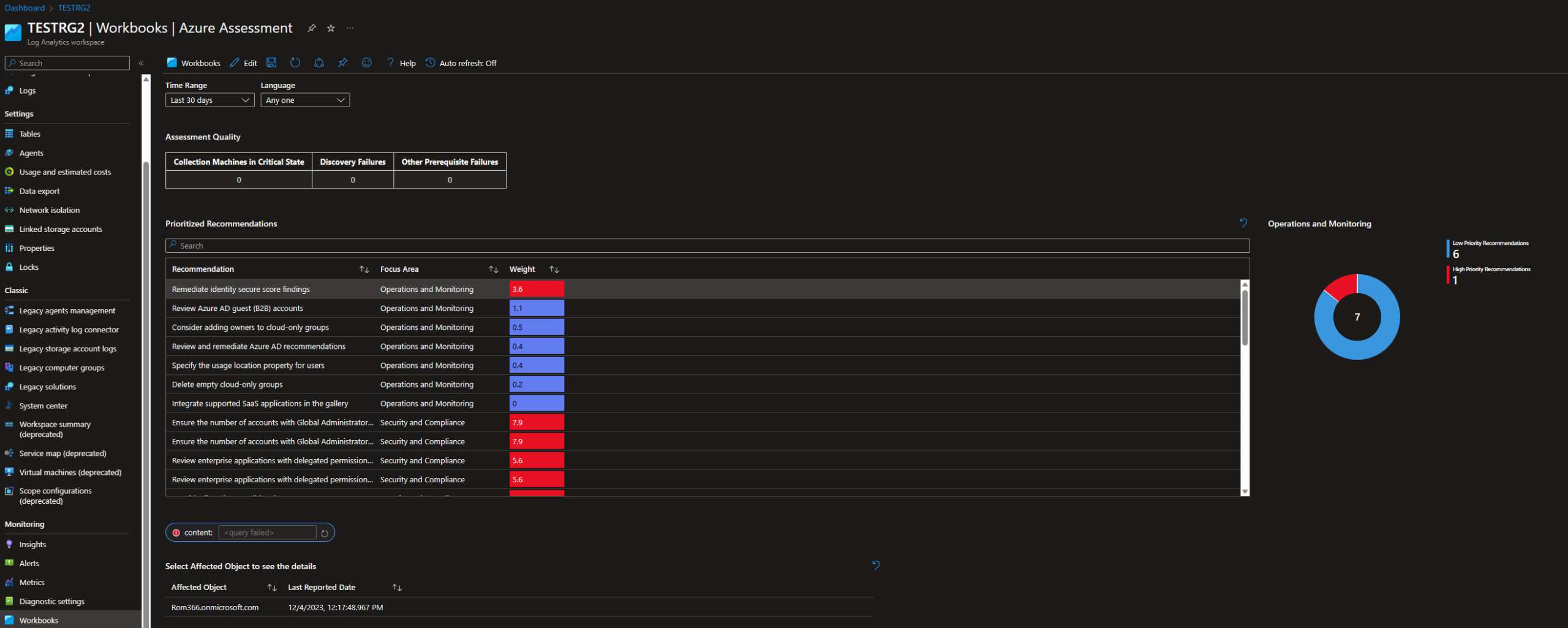Refresh the workbook using the refresh icon

point(295,62)
